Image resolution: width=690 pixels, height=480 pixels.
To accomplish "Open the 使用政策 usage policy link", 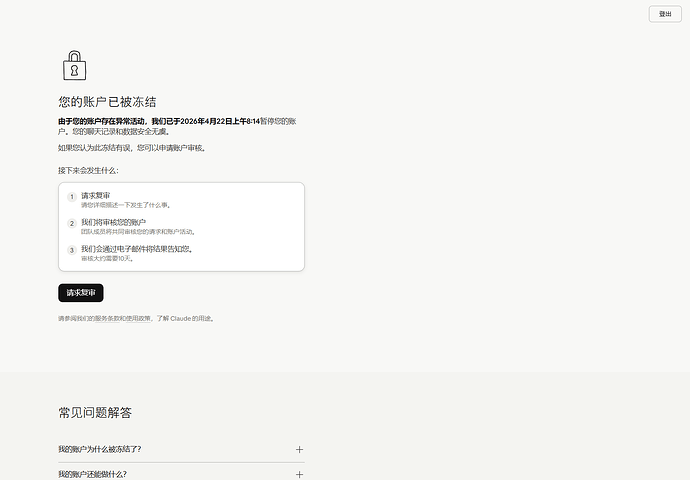I will point(138,319).
